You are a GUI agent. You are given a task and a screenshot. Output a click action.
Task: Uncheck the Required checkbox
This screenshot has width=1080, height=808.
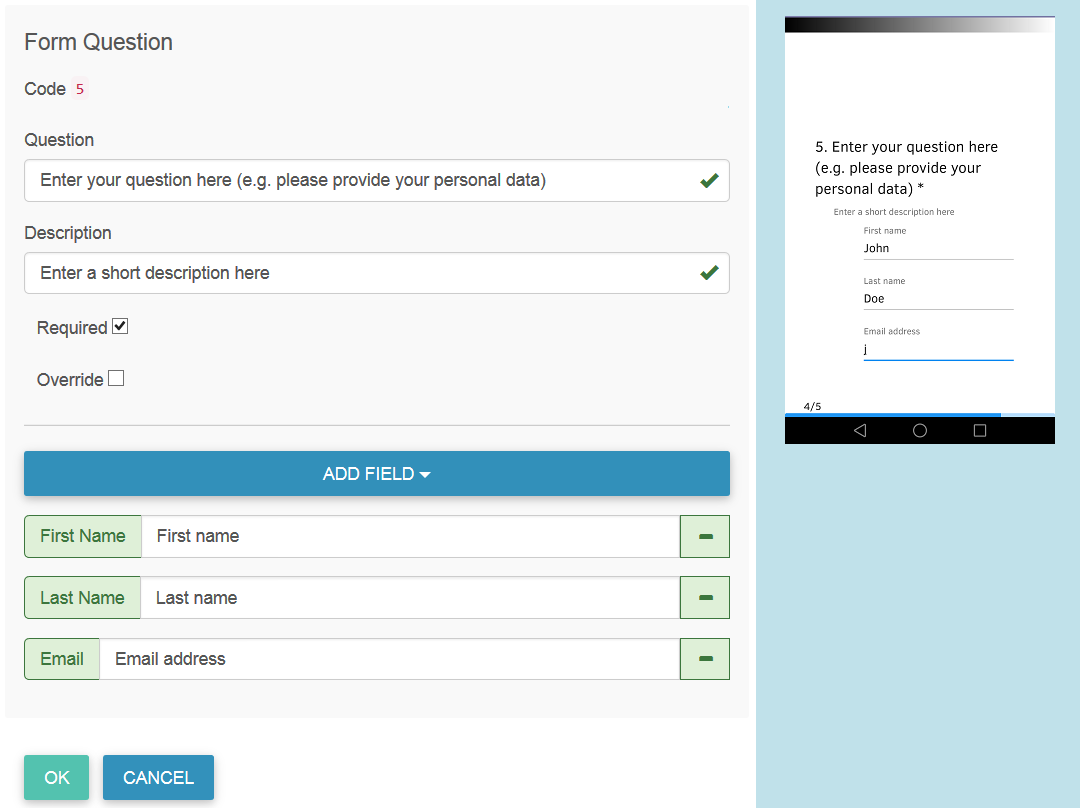[120, 327]
